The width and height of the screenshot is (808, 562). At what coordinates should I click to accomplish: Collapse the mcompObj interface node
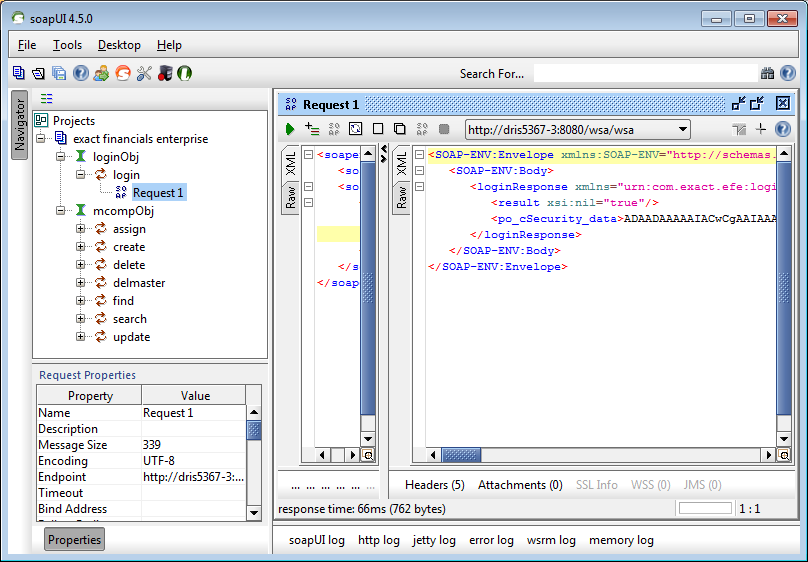point(60,211)
